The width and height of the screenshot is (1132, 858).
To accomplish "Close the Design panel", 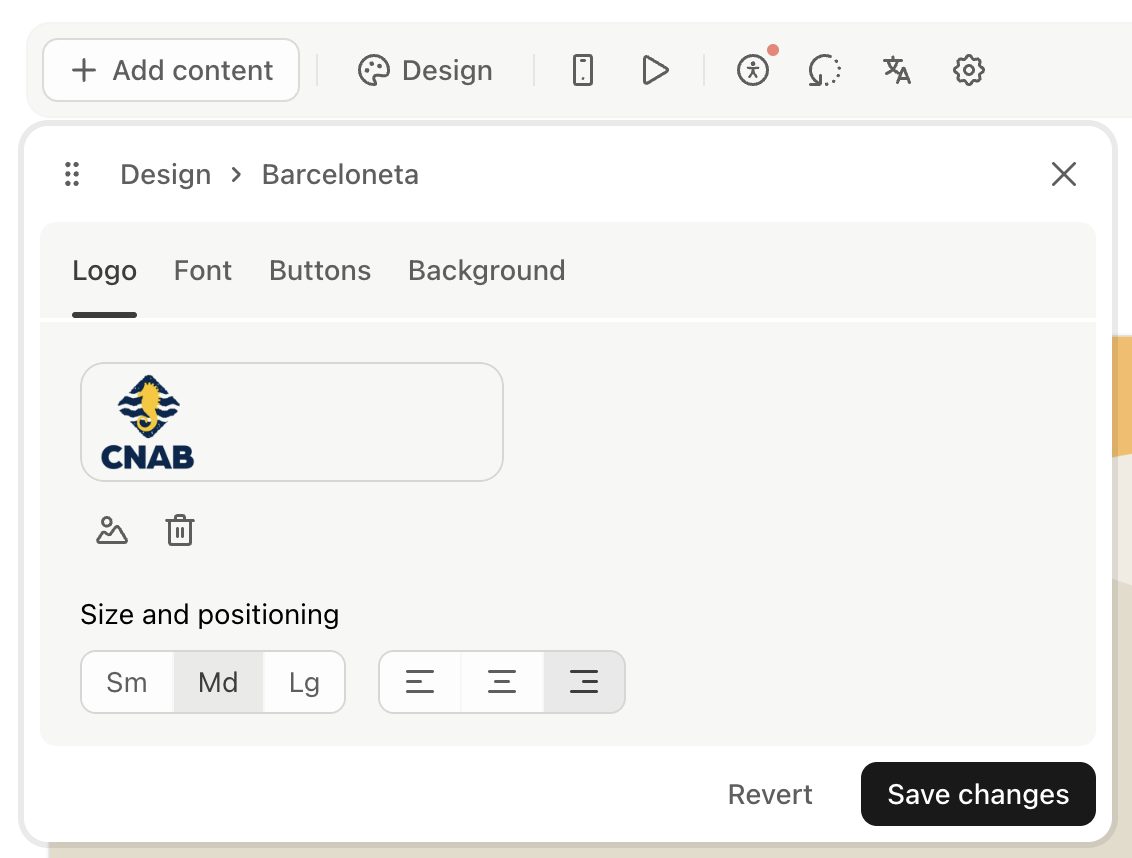I will [x=1063, y=174].
